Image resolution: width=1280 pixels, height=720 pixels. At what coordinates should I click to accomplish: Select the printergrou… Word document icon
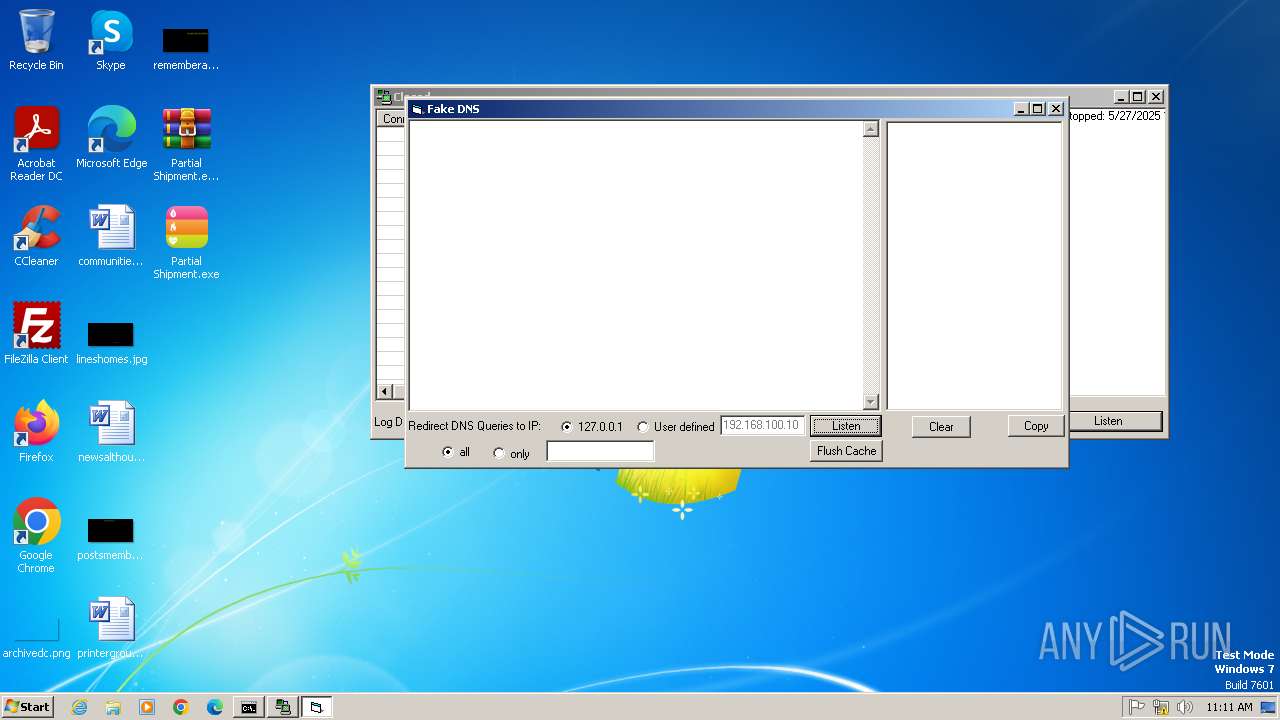(111, 628)
